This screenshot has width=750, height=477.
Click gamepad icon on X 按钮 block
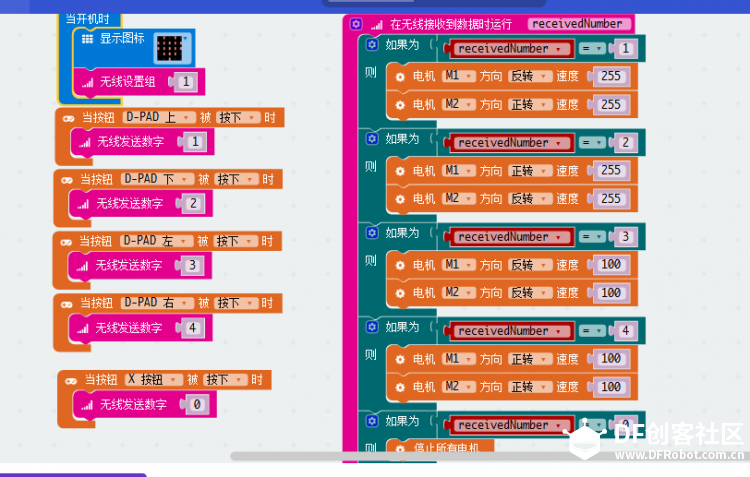pyautogui.click(x=71, y=381)
